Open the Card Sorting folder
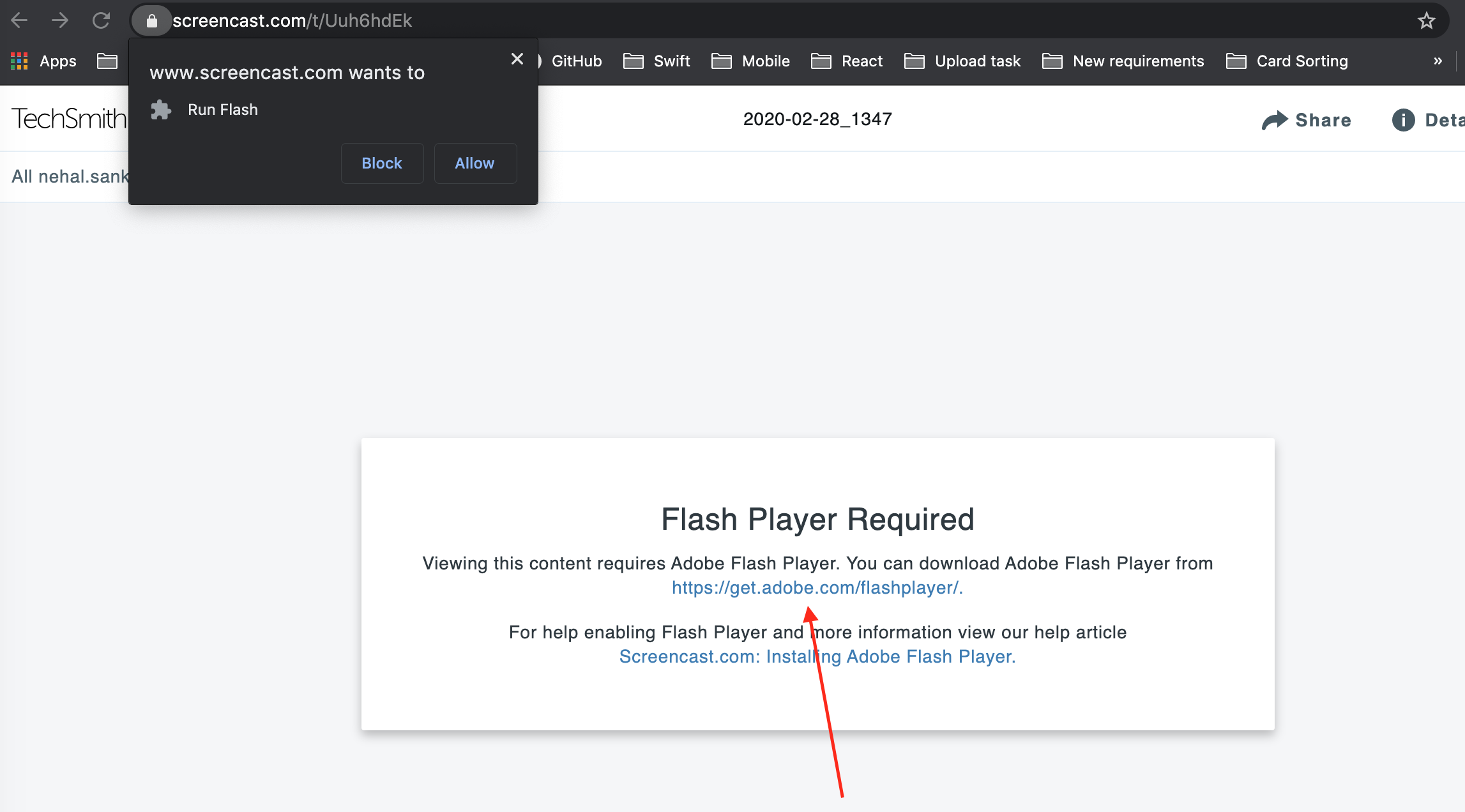Image resolution: width=1465 pixels, height=812 pixels. pyautogui.click(x=1302, y=61)
